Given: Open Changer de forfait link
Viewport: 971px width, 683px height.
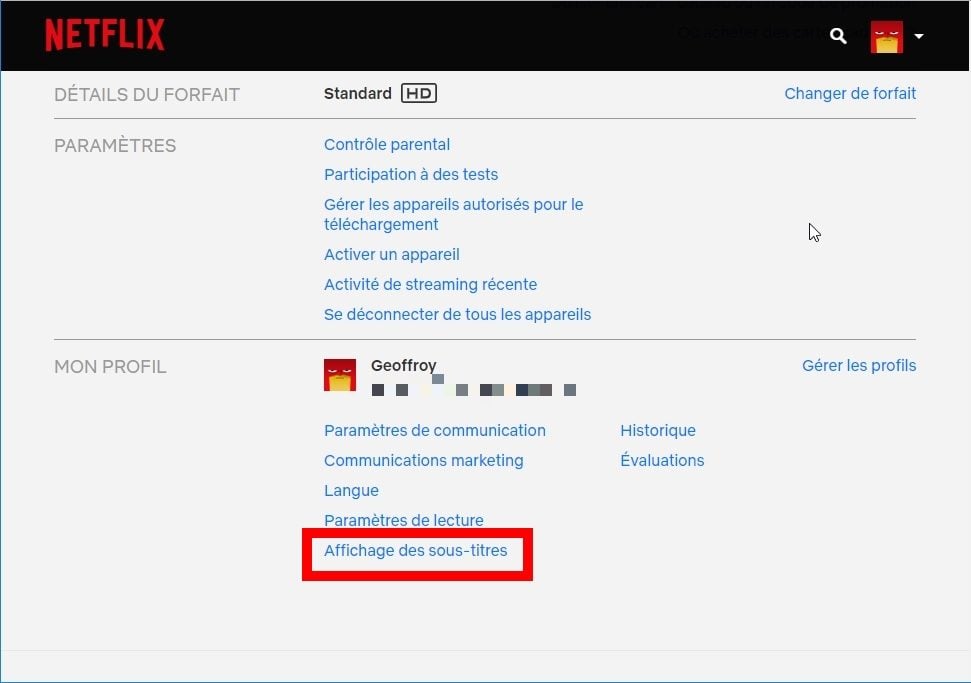Looking at the screenshot, I should click(x=850, y=94).
